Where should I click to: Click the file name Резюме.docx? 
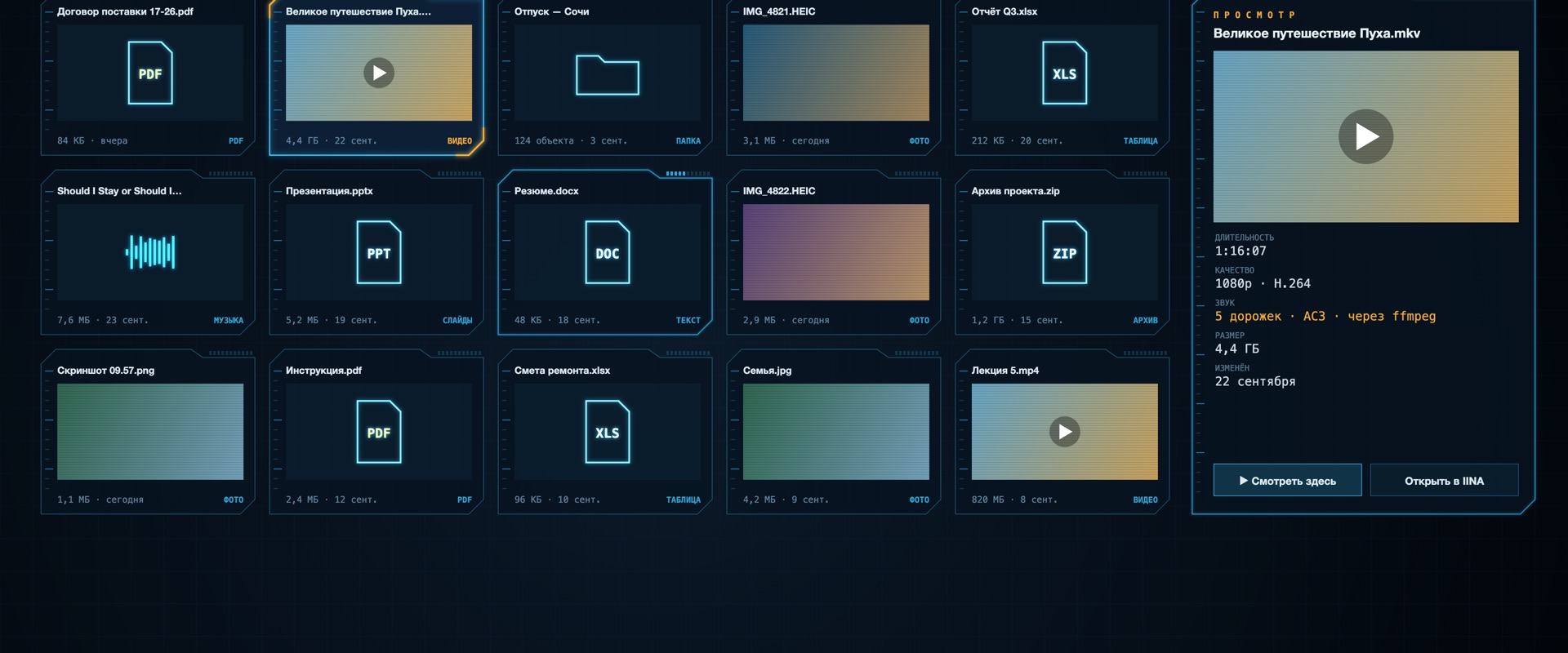pyautogui.click(x=546, y=191)
